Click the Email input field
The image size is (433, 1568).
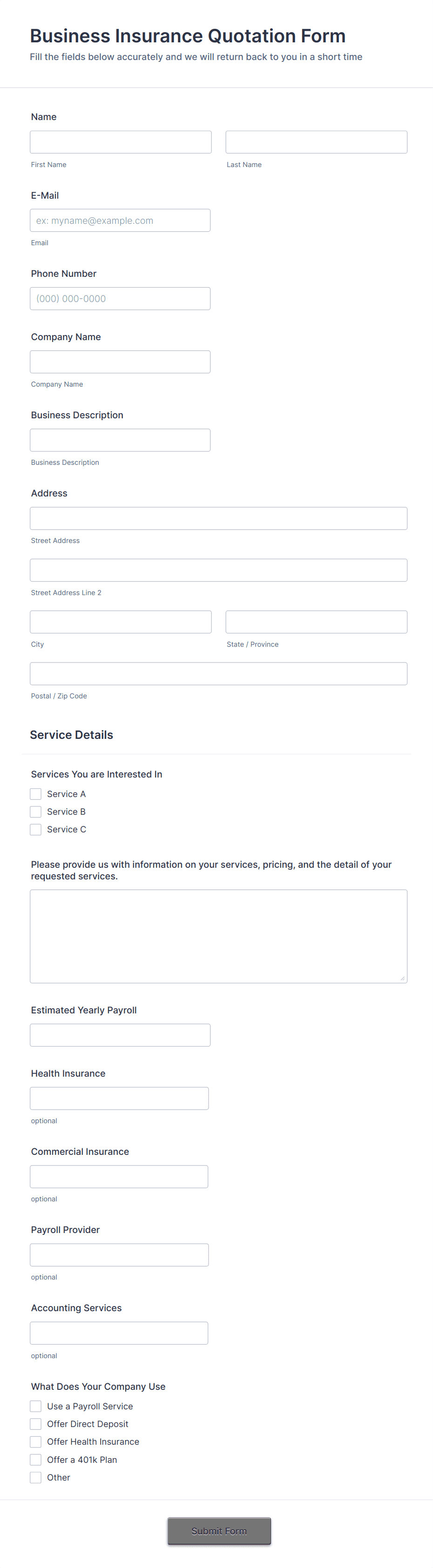tap(120, 220)
